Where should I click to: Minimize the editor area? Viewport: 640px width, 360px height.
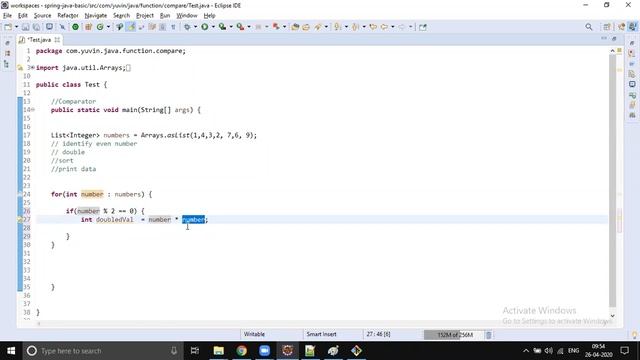tap(604, 38)
